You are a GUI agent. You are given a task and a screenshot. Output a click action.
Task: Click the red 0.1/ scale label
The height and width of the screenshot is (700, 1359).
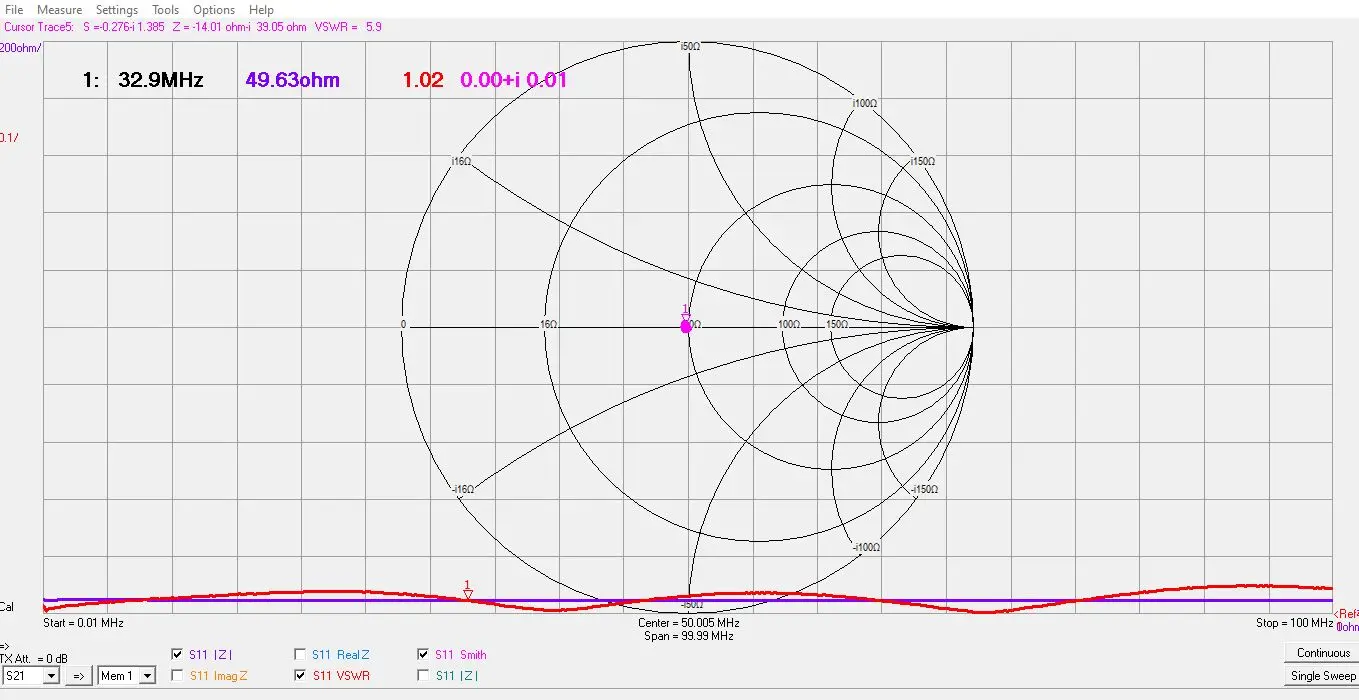[9, 137]
